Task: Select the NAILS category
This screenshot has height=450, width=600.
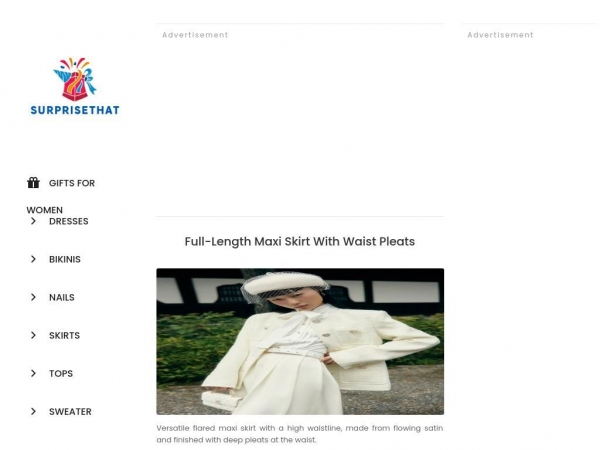Action: [62, 297]
